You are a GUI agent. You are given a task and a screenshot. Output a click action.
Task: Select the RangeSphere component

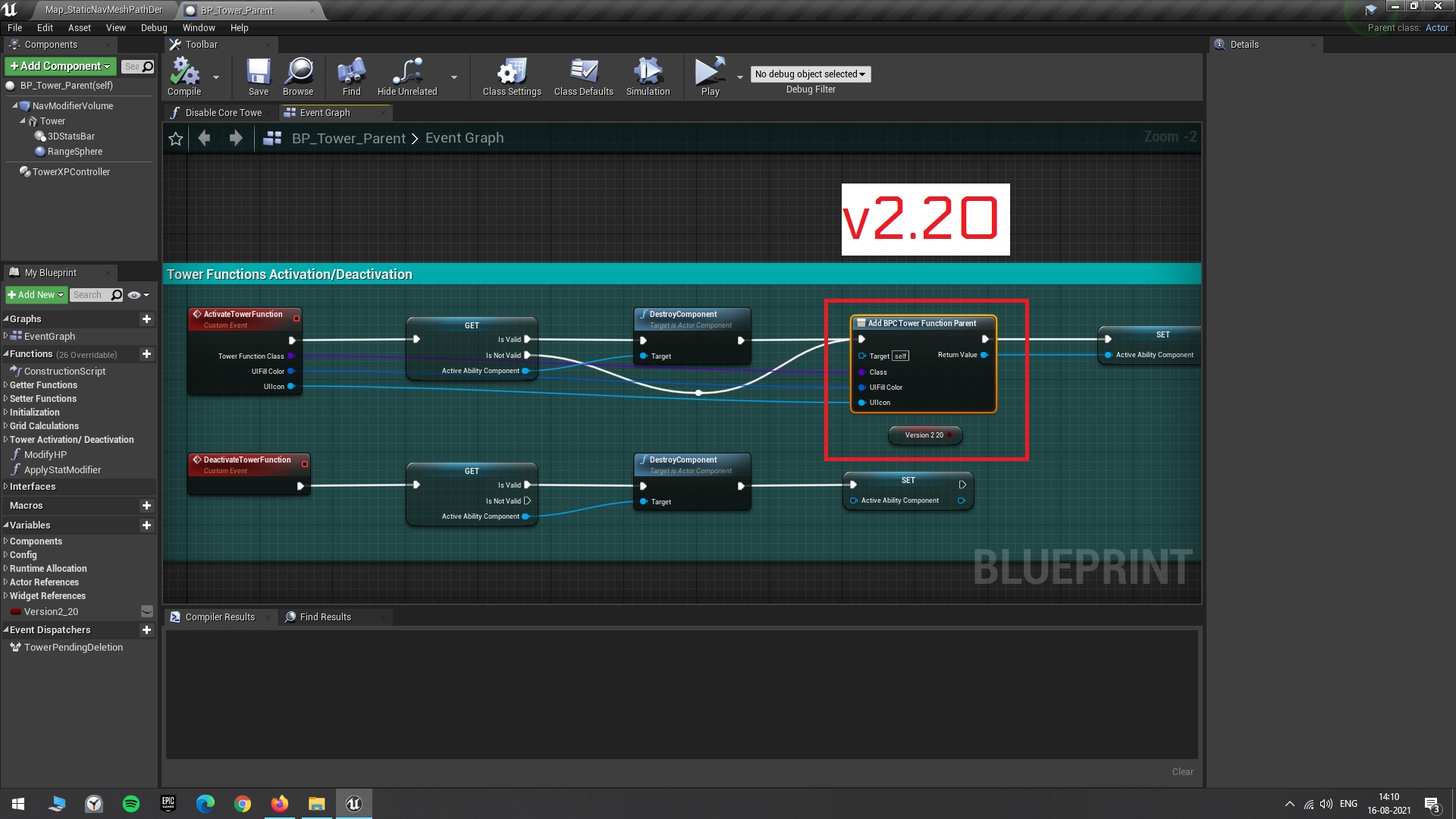point(74,152)
